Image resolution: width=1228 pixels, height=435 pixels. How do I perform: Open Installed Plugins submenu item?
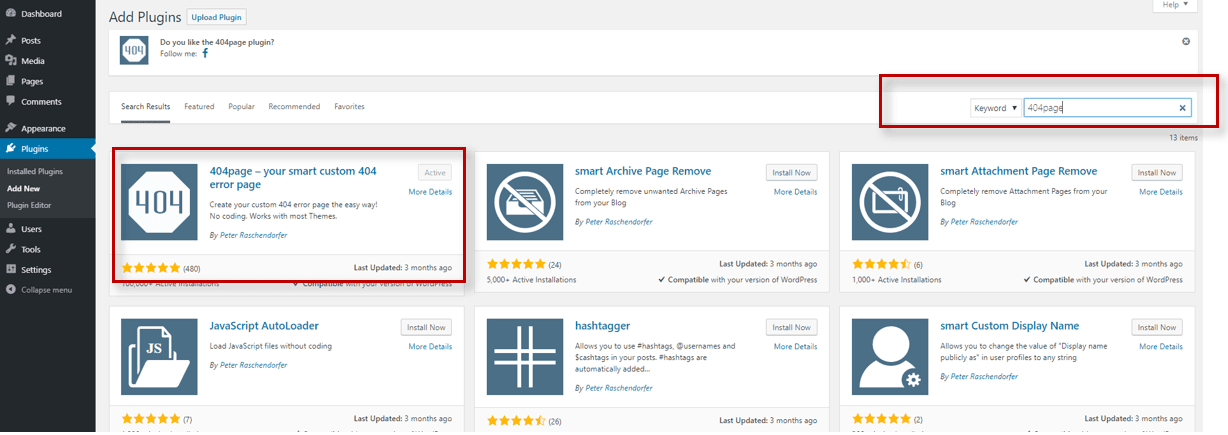[35, 172]
